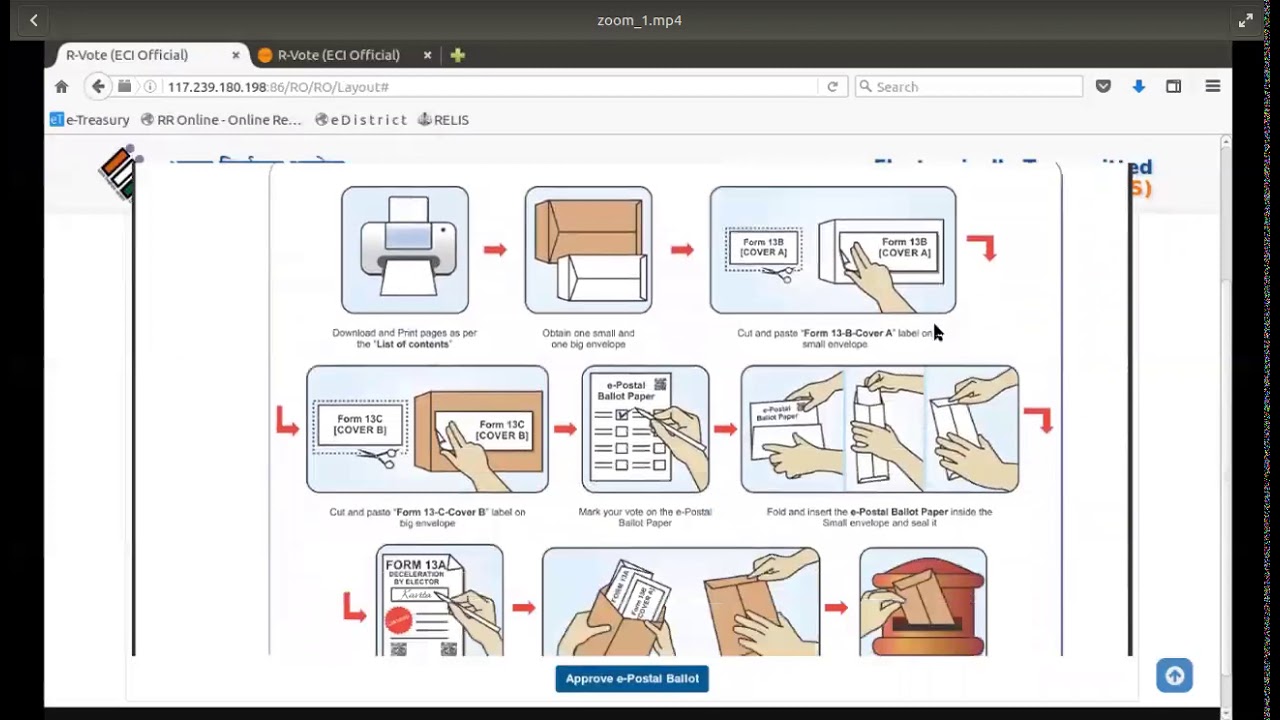The width and height of the screenshot is (1280, 720).
Task: Focus the browser Search box
Action: (969, 87)
